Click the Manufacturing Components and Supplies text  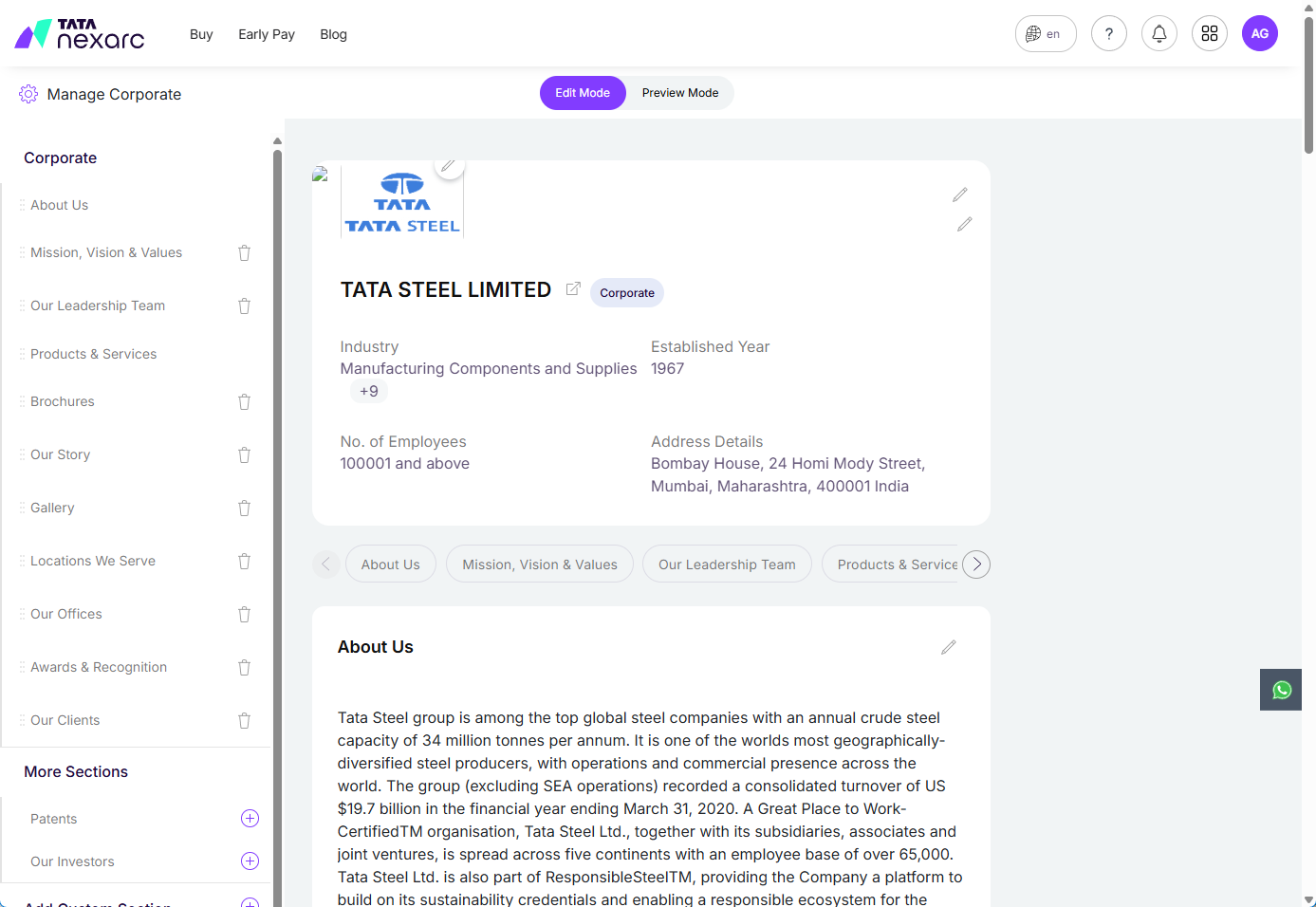[x=489, y=368]
